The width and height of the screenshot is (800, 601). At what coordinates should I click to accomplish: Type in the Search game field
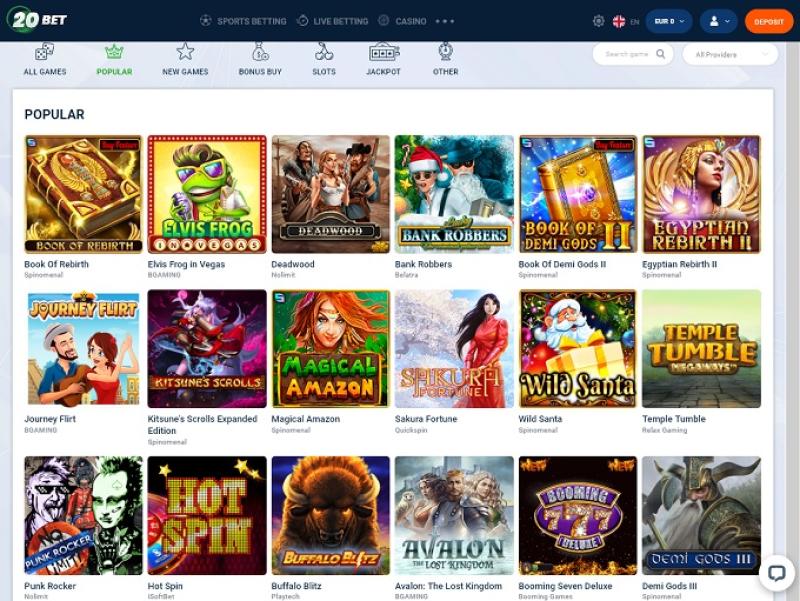tap(626, 54)
